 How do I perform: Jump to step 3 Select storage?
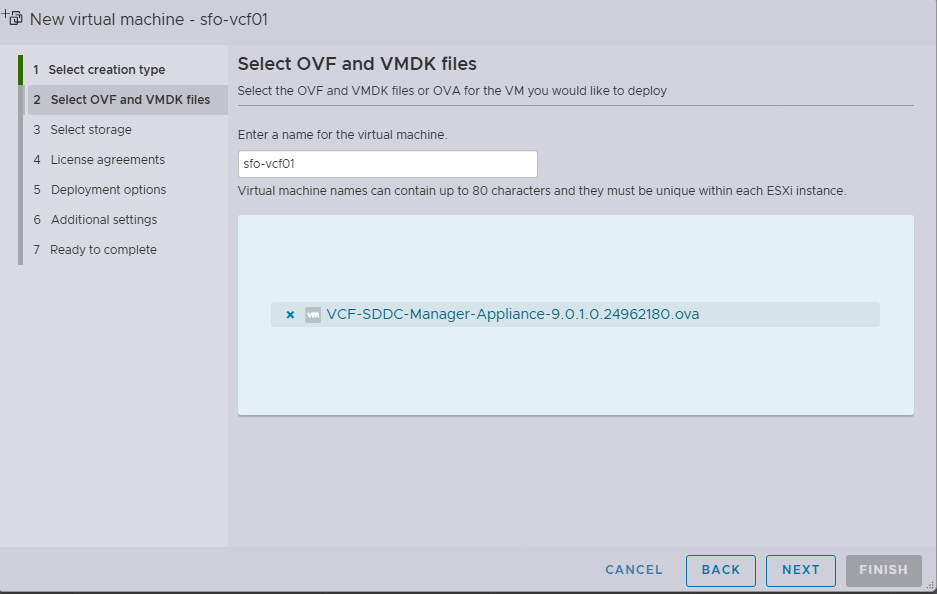[91, 130]
